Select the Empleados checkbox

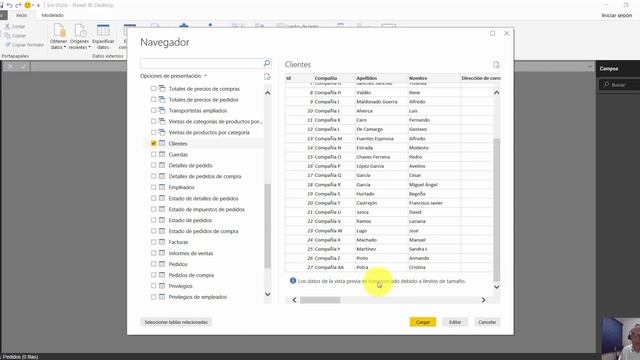(153, 187)
